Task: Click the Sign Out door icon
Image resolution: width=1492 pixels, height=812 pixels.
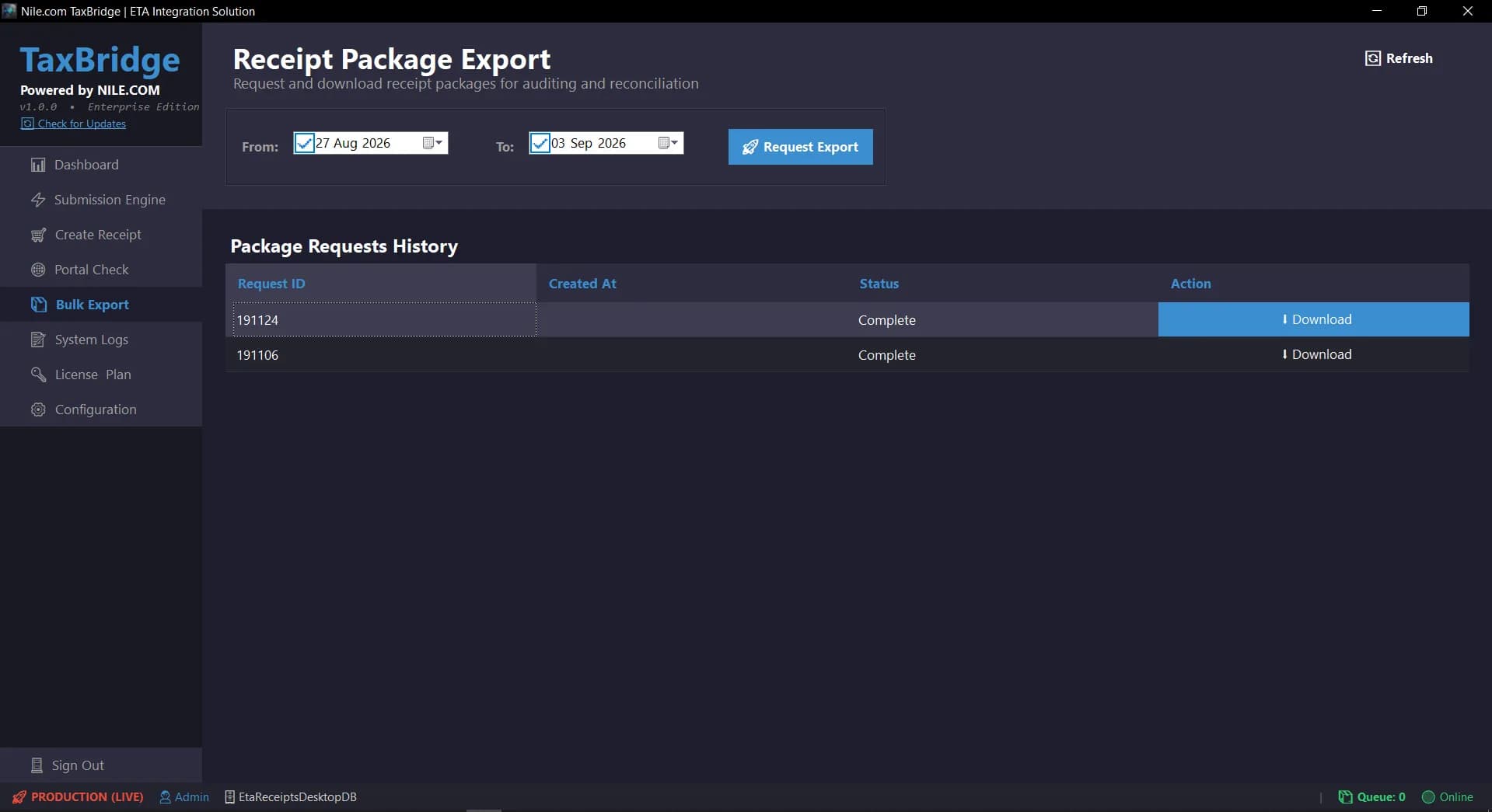Action: click(x=37, y=765)
